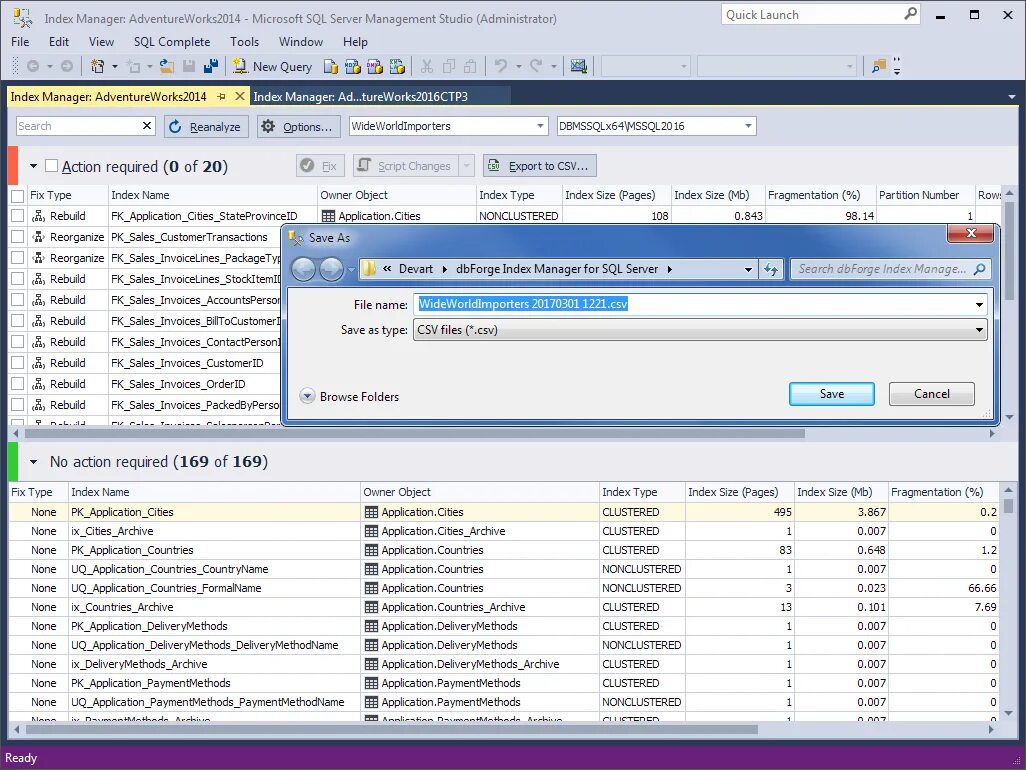Click the DMX query icon
Image resolution: width=1026 pixels, height=770 pixels.
(x=375, y=66)
